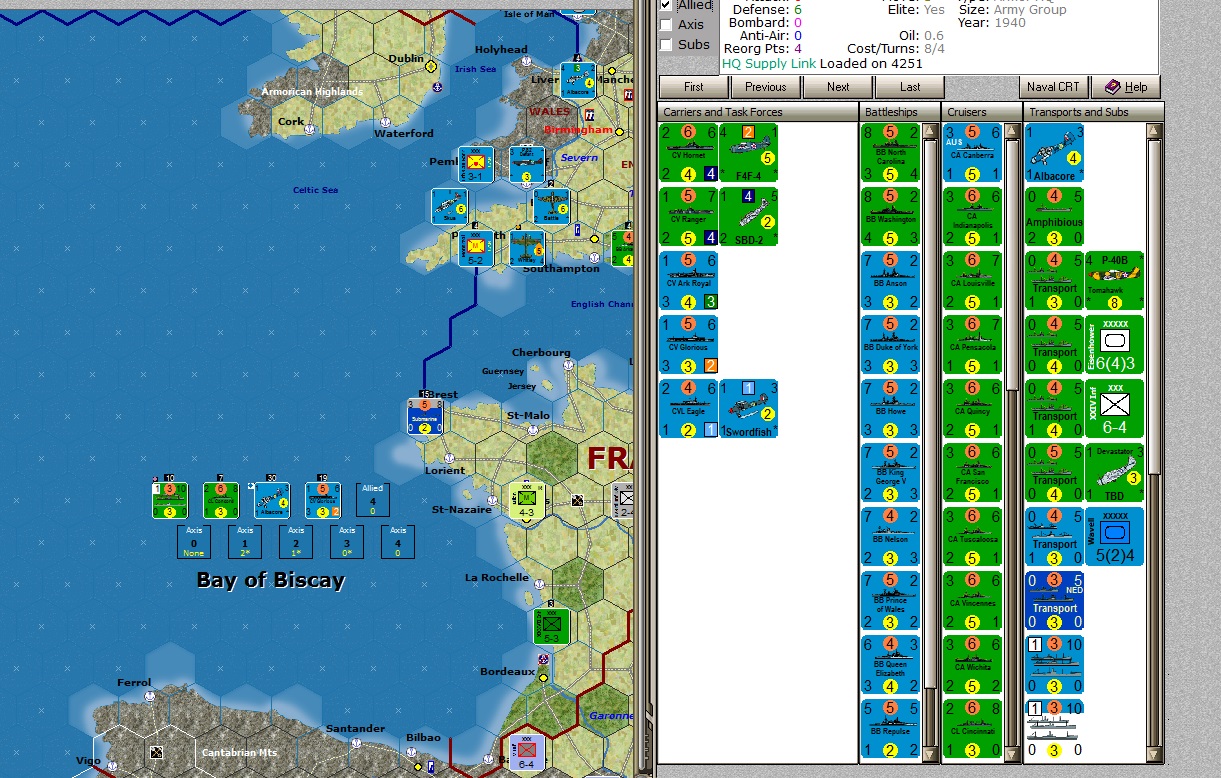
Task: Select cruiser CA Pensacola
Action: (x=972, y=345)
